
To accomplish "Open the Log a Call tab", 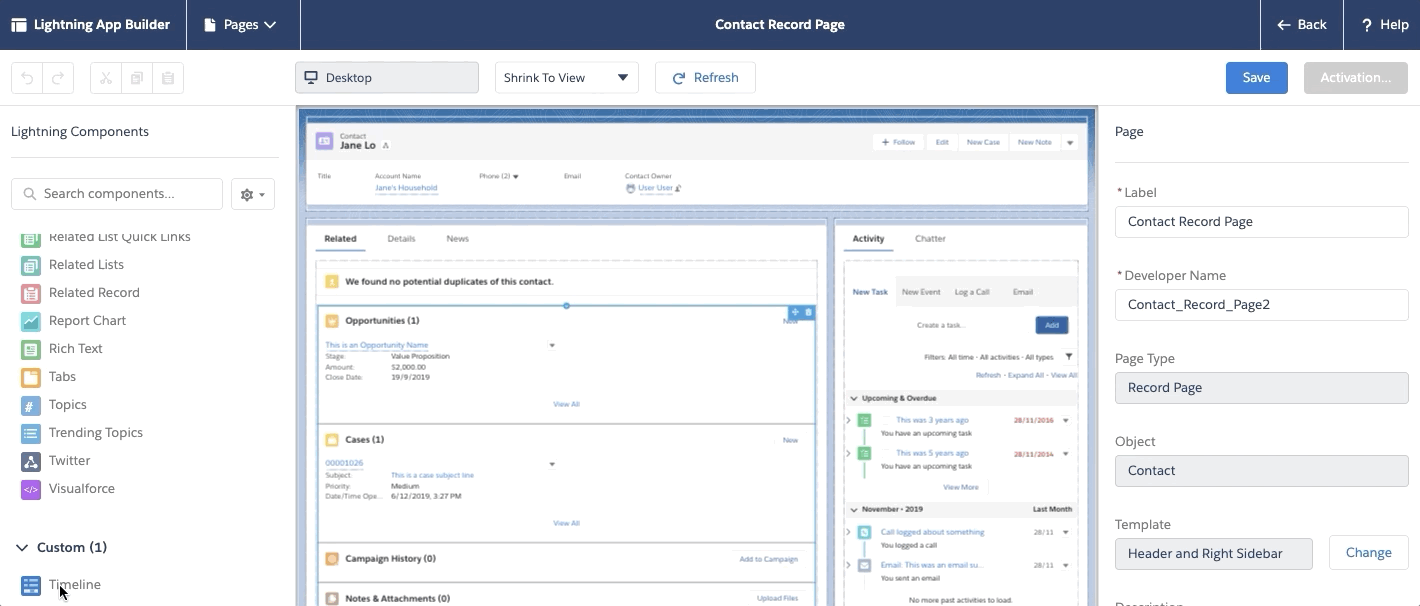I will (x=971, y=292).
